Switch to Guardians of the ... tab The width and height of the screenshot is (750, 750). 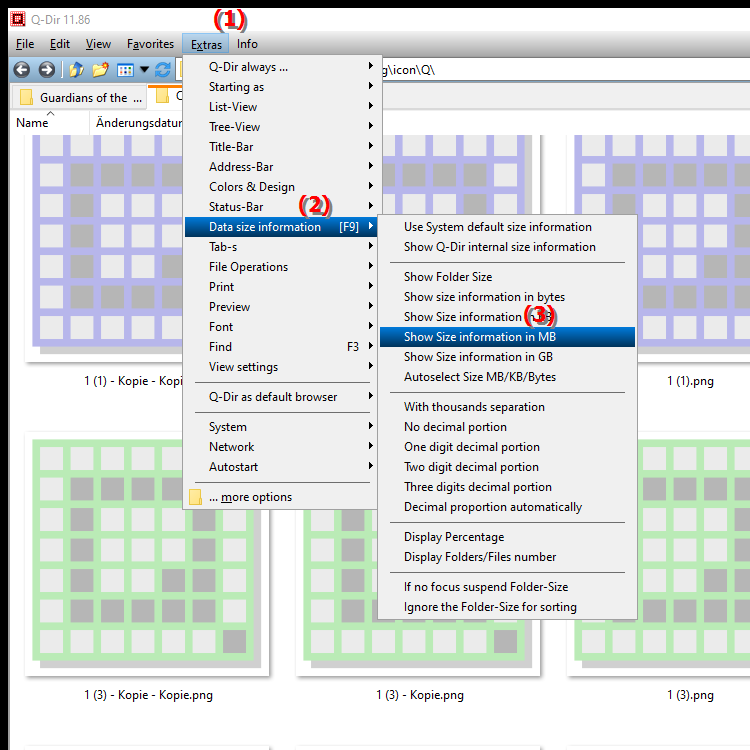click(78, 98)
